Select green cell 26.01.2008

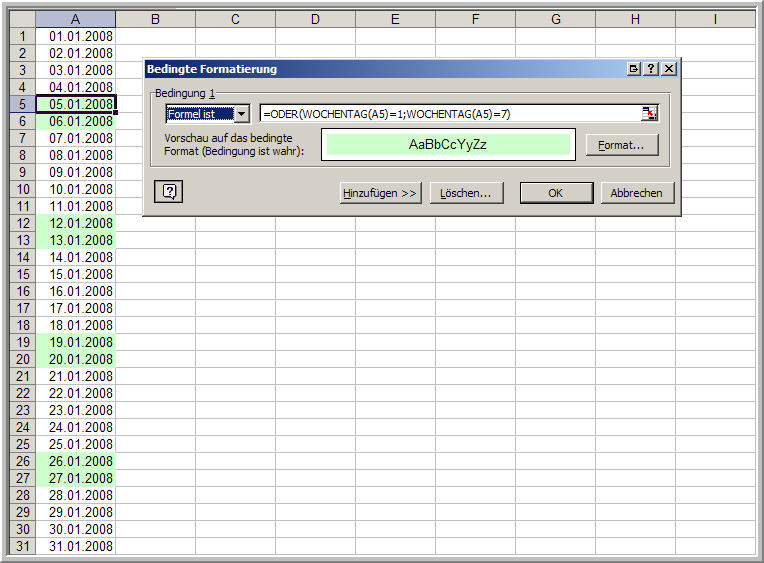pyautogui.click(x=76, y=461)
